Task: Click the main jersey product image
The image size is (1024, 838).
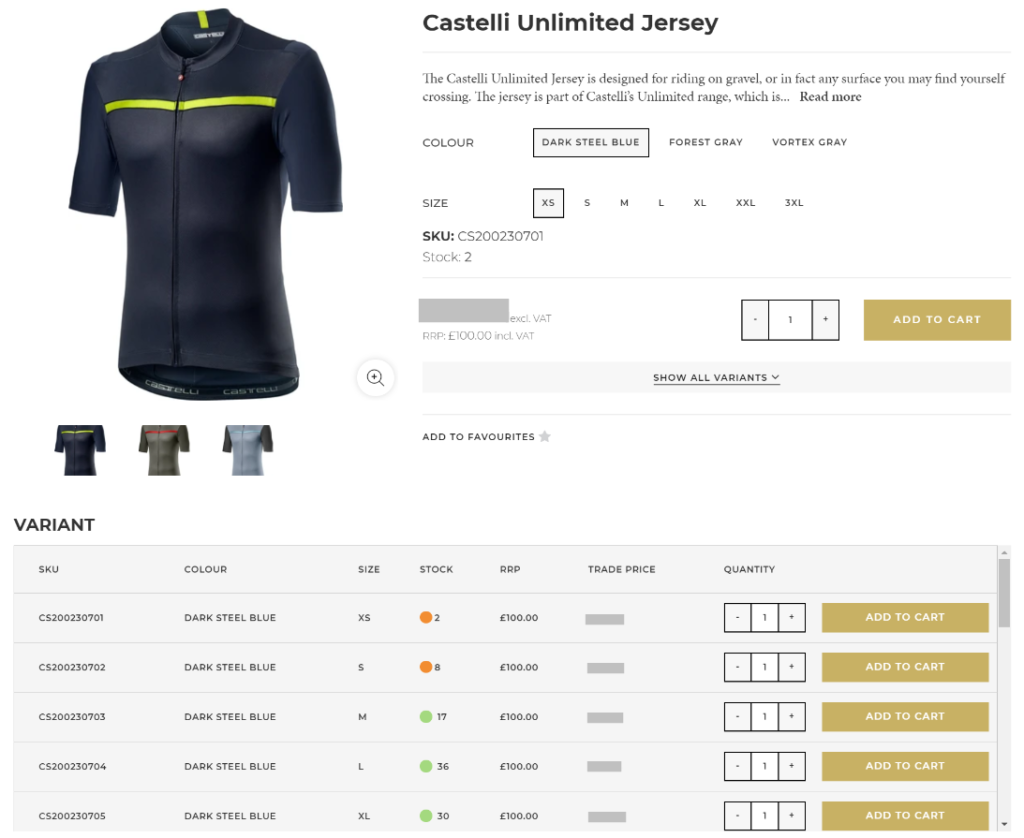Action: coord(205,204)
